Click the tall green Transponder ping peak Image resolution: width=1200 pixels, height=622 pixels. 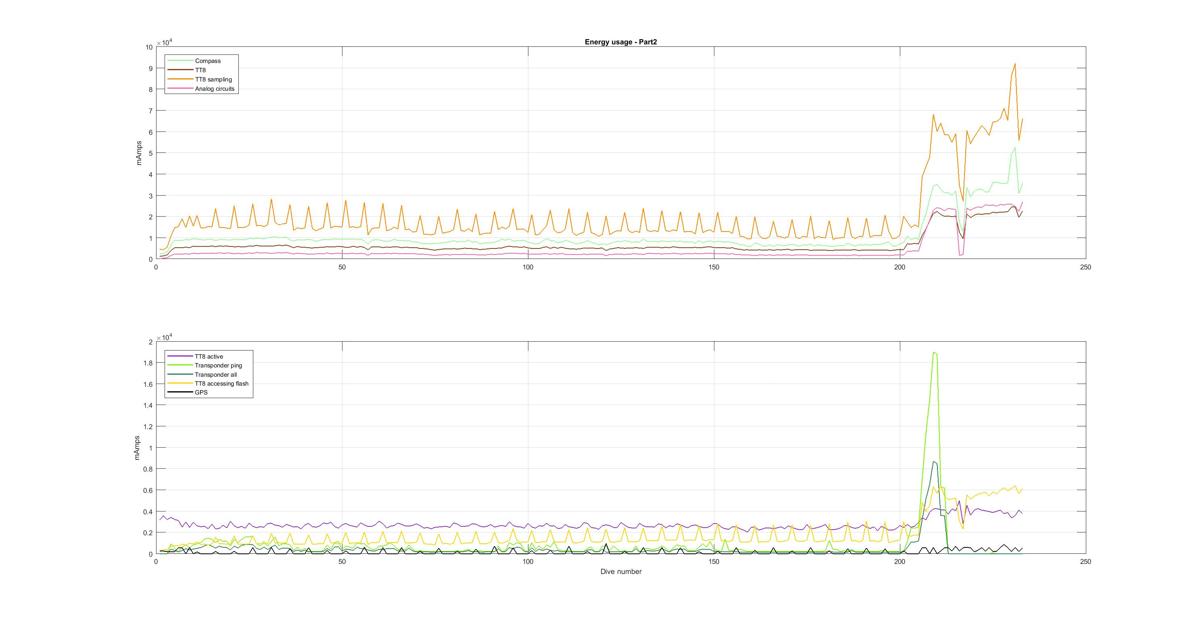pyautogui.click(x=934, y=353)
